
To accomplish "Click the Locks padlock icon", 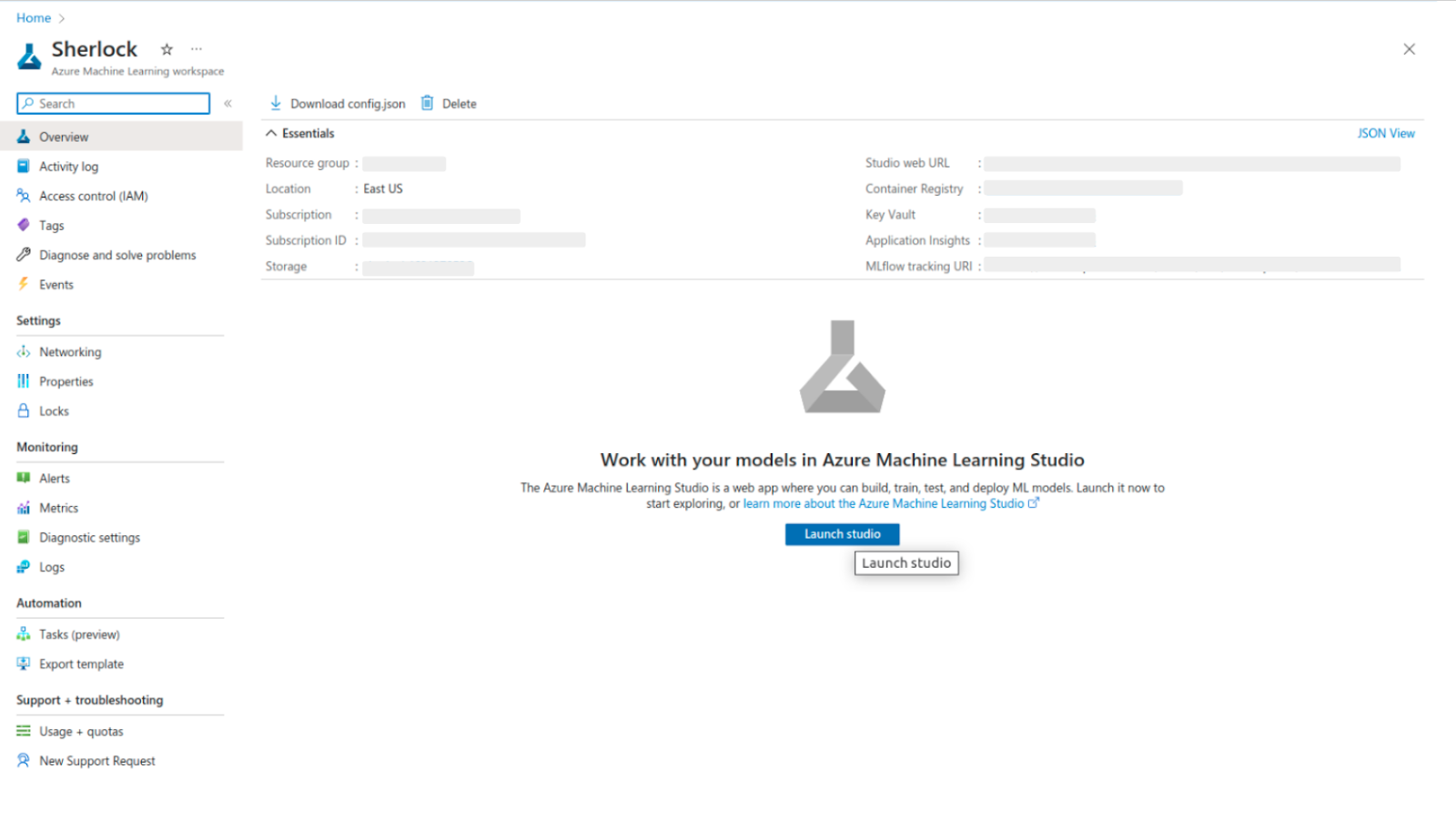I will point(24,410).
